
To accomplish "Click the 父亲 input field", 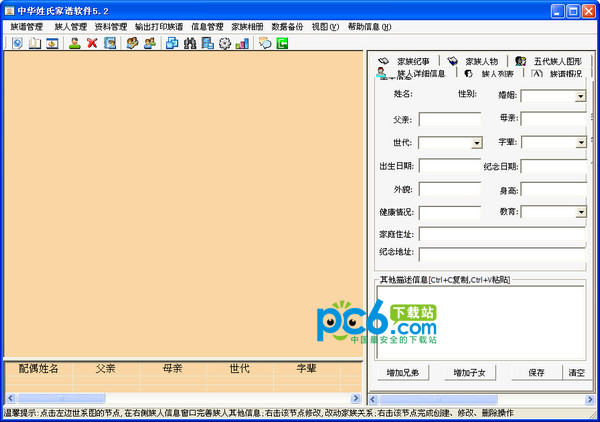I will 450,119.
